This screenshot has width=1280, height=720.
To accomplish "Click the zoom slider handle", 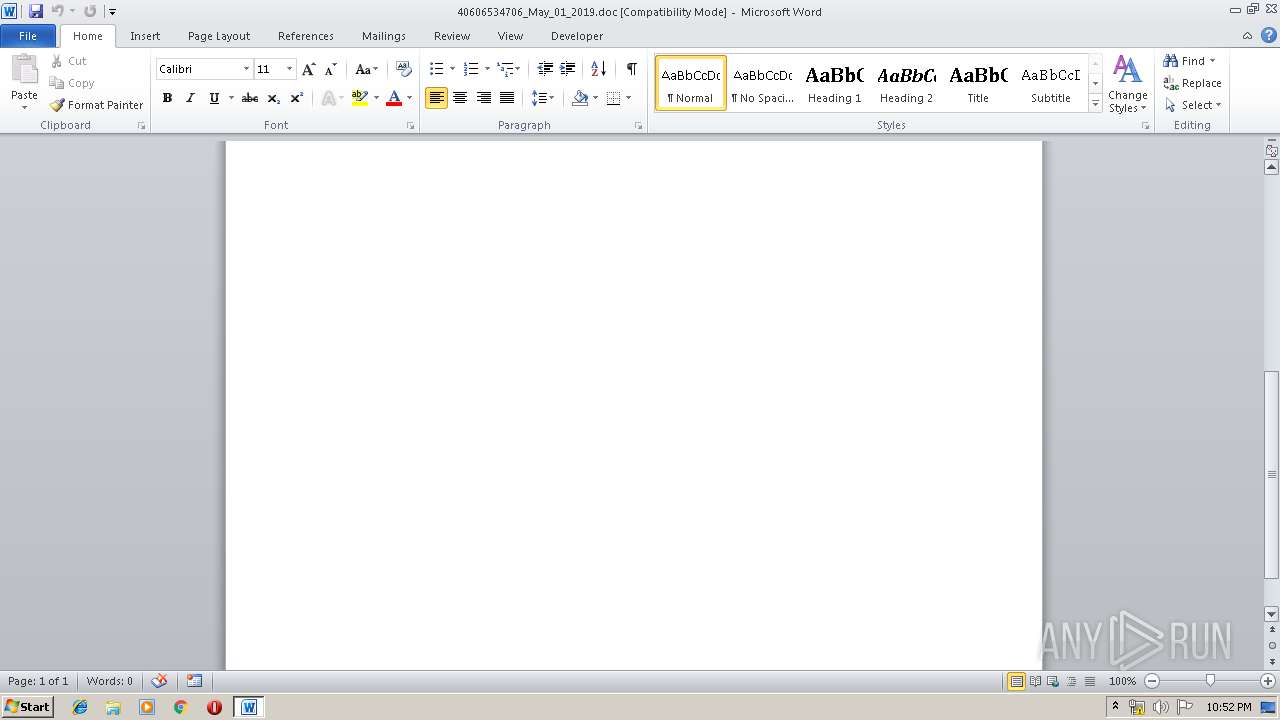I will (x=1210, y=681).
